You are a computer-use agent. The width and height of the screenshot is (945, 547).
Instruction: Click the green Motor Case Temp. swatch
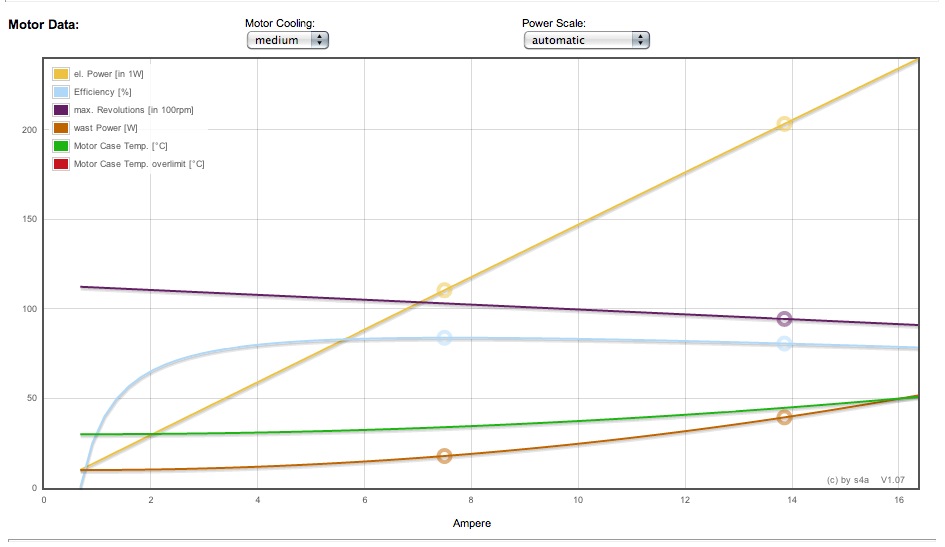(61, 146)
